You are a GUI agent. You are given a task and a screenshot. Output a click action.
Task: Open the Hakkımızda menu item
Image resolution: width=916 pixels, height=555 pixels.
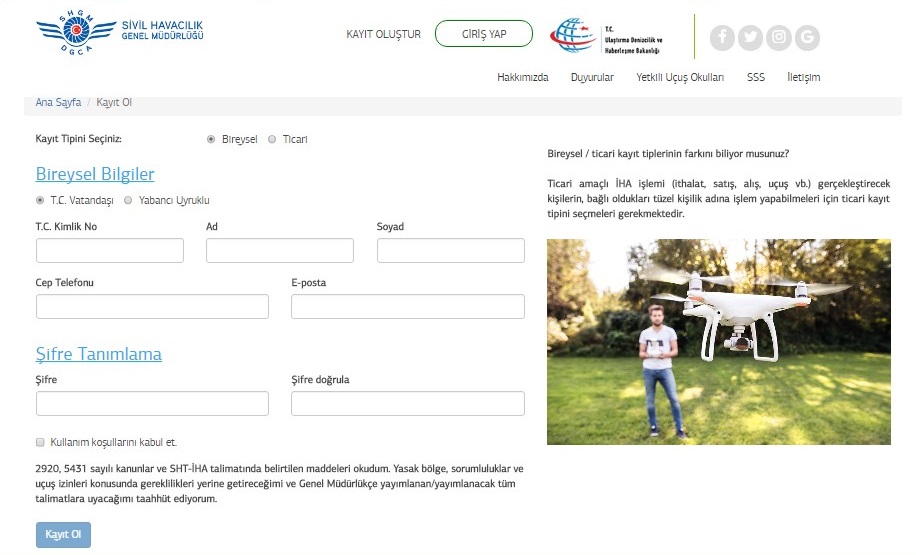click(522, 78)
